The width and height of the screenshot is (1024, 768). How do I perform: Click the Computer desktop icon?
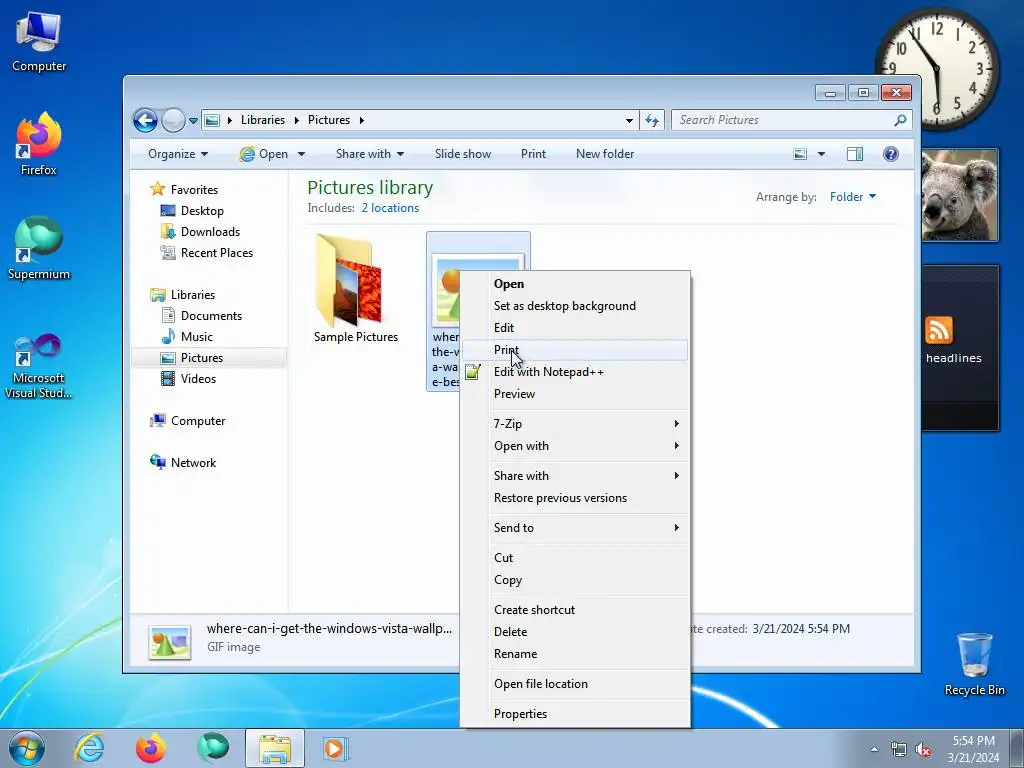click(x=39, y=42)
